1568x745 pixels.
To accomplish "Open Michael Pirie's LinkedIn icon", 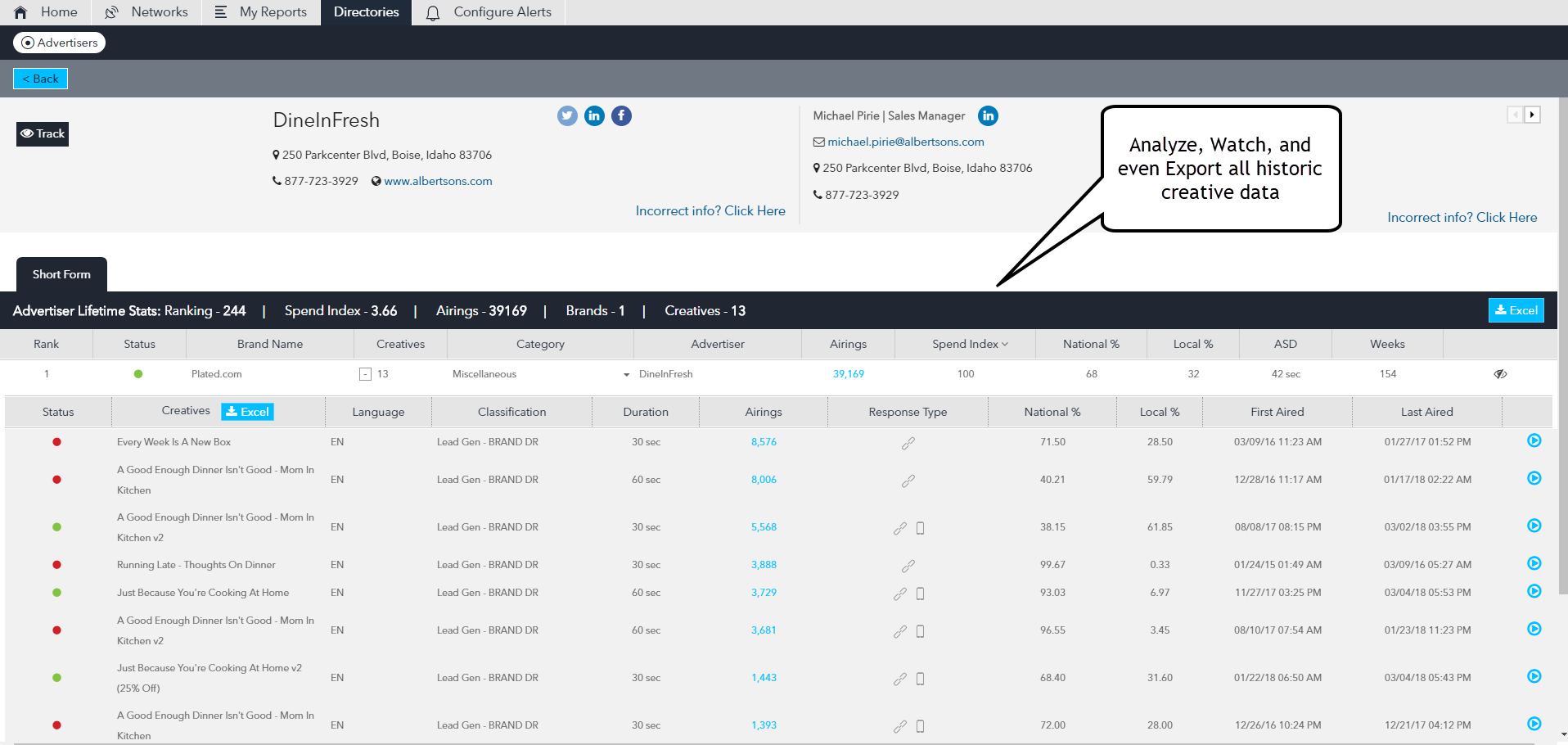I will 988,116.
